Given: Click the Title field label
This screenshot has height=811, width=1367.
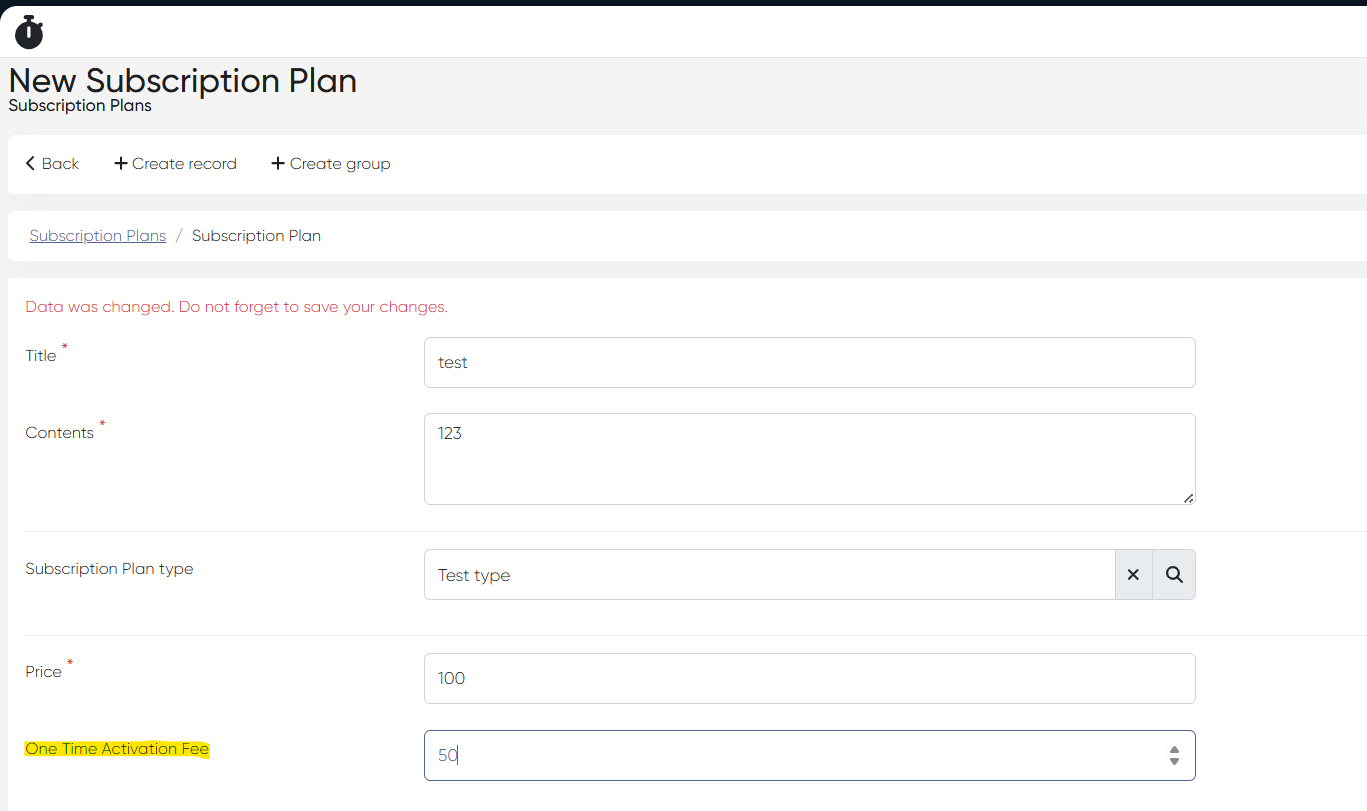Looking at the screenshot, I should pyautogui.click(x=41, y=356).
